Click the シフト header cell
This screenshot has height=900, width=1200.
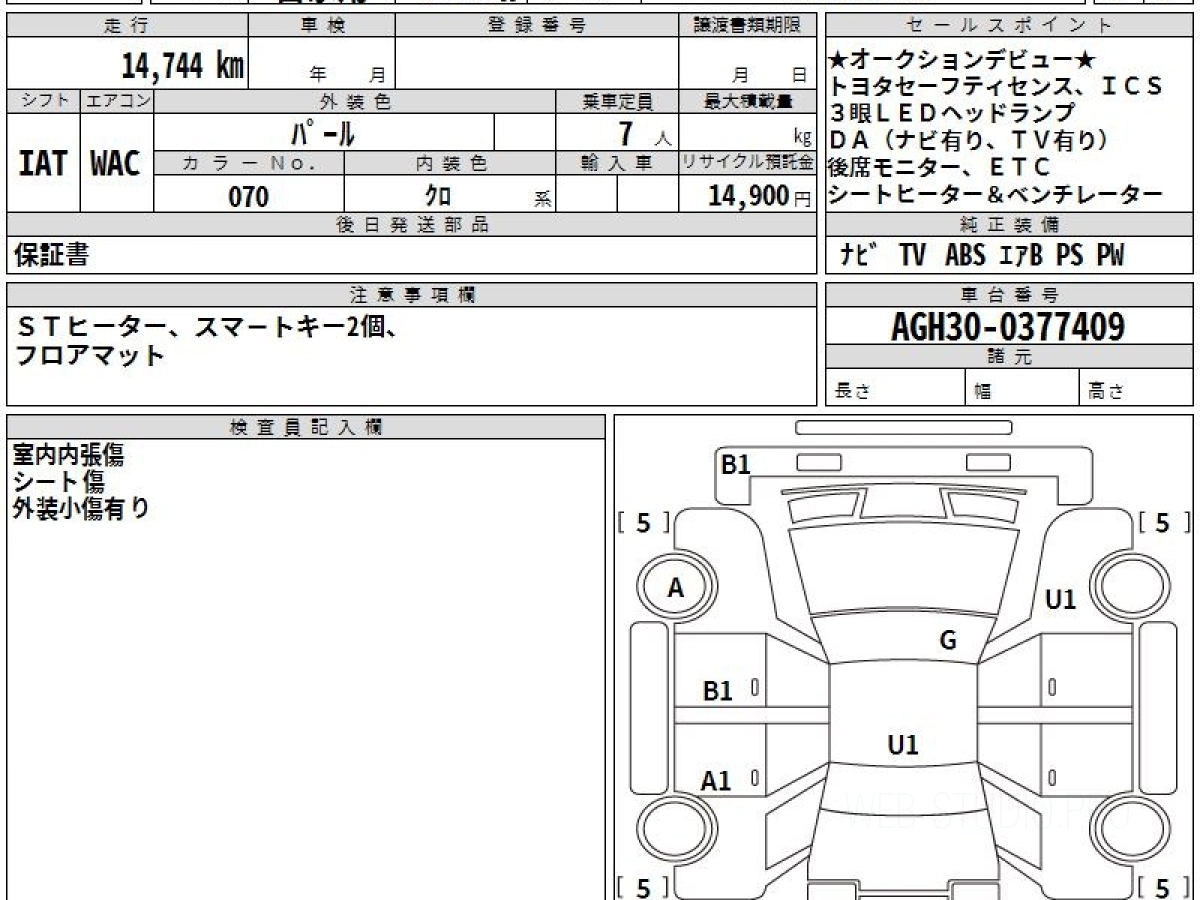43,101
